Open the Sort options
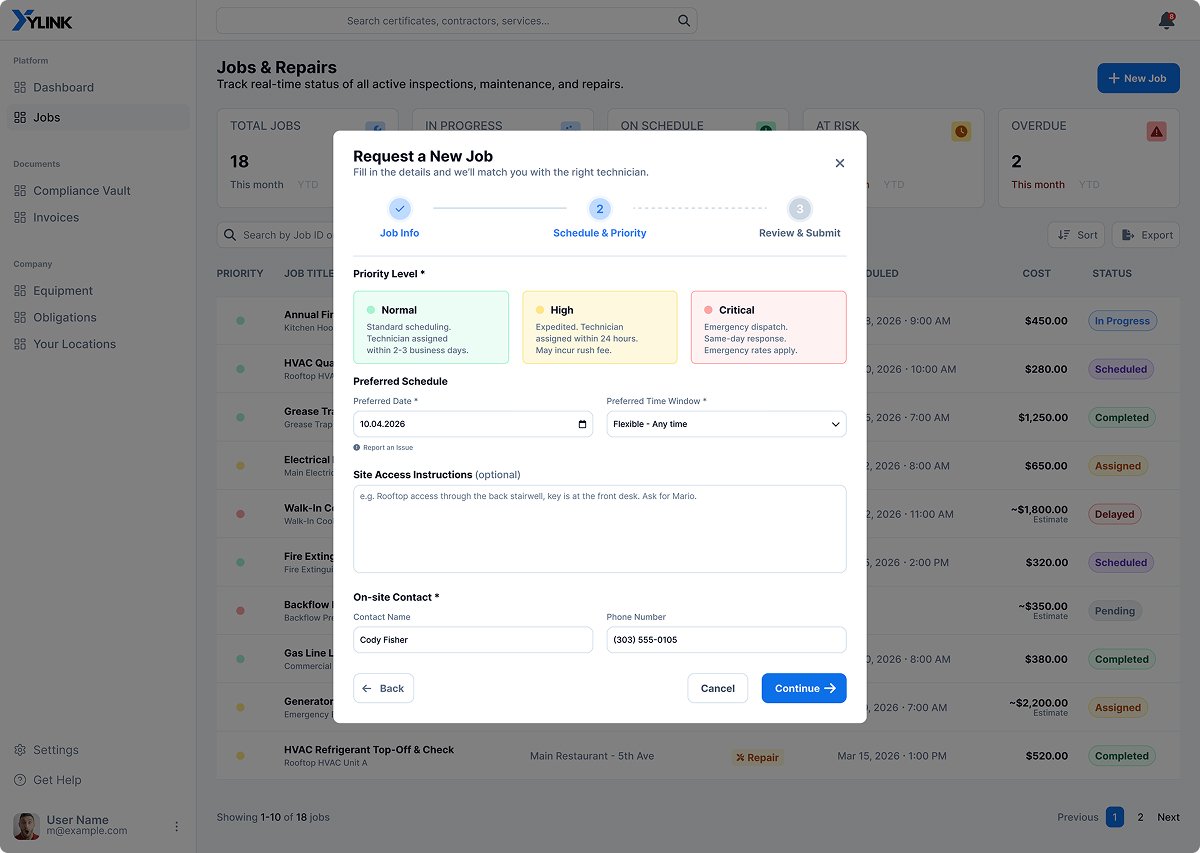 click(x=1077, y=235)
